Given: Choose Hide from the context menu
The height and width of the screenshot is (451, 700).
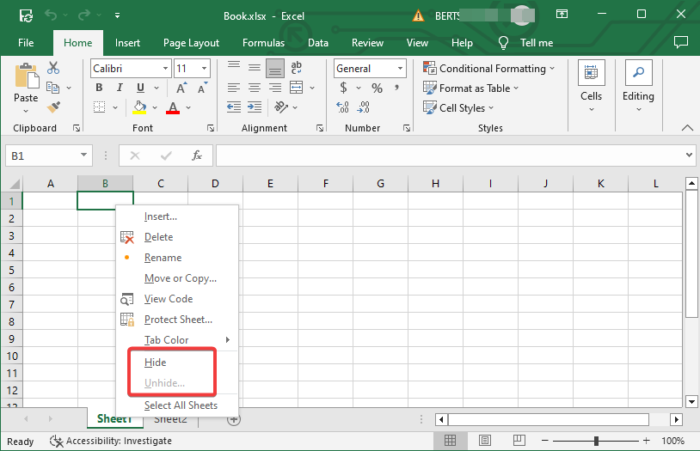Looking at the screenshot, I should [x=155, y=362].
